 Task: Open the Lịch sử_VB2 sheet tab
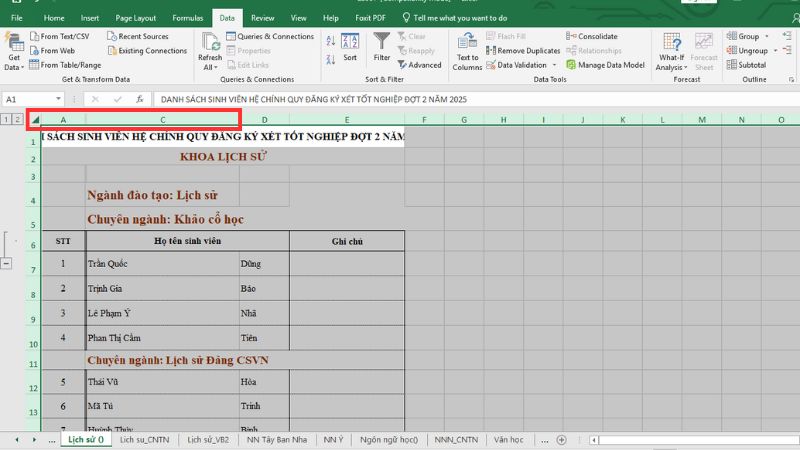click(208, 439)
